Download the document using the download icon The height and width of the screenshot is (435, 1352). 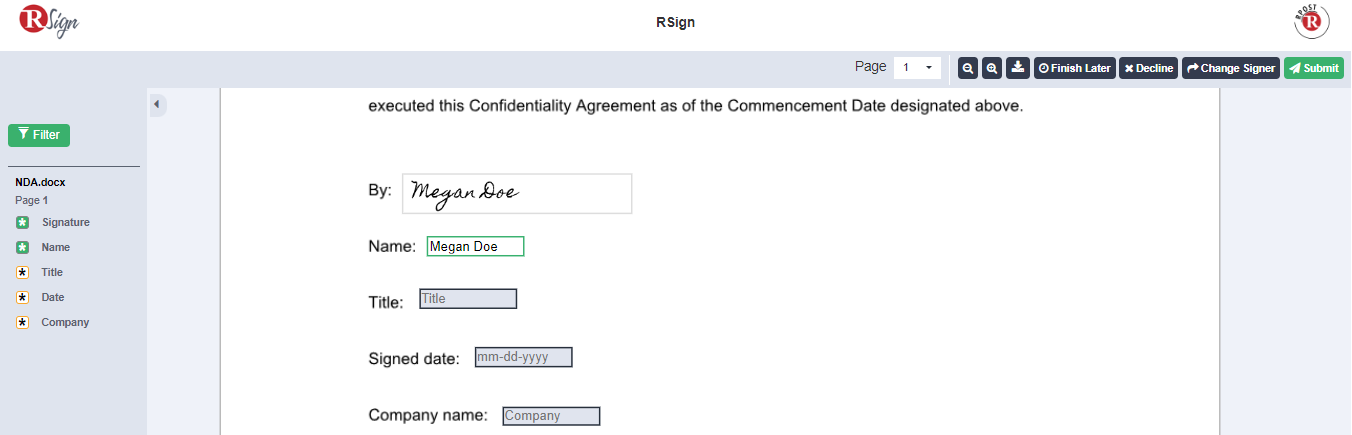pos(1018,68)
